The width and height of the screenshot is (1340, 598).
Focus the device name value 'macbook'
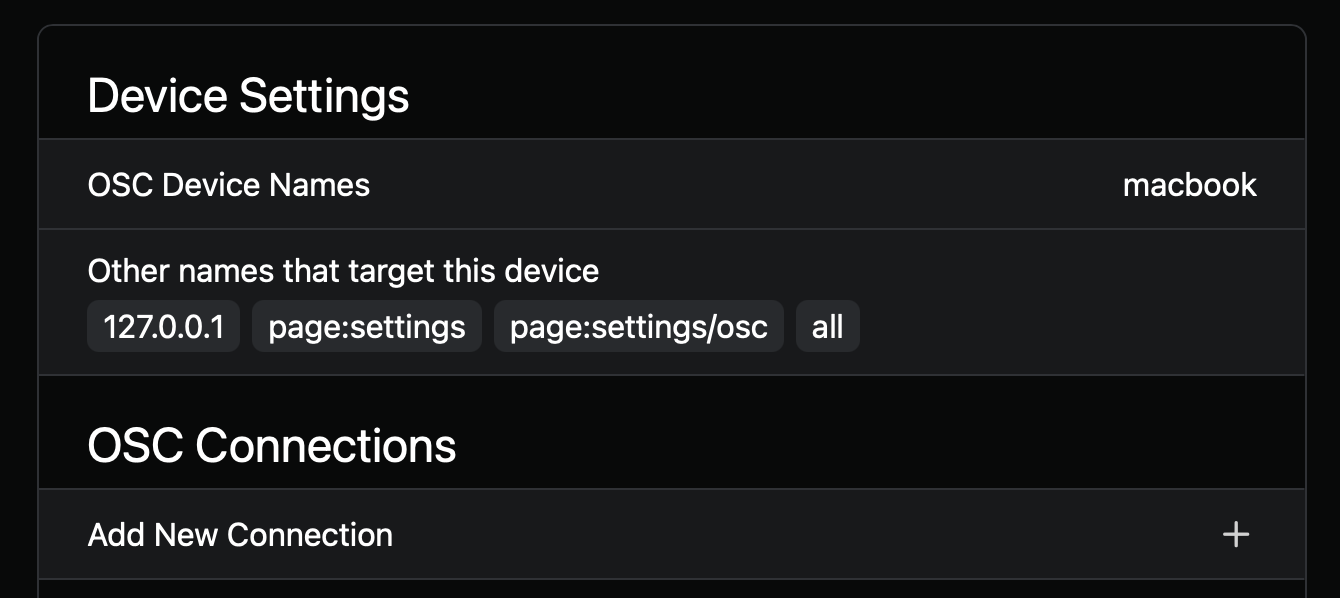[x=1189, y=185]
